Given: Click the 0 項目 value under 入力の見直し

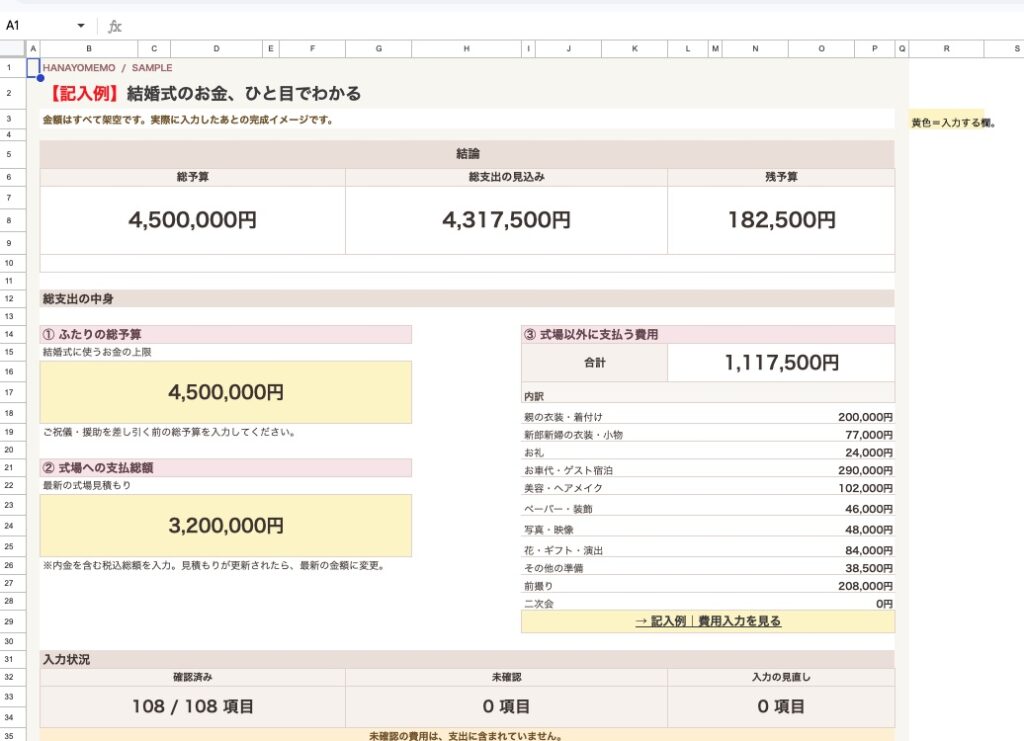Looking at the screenshot, I should 781,706.
